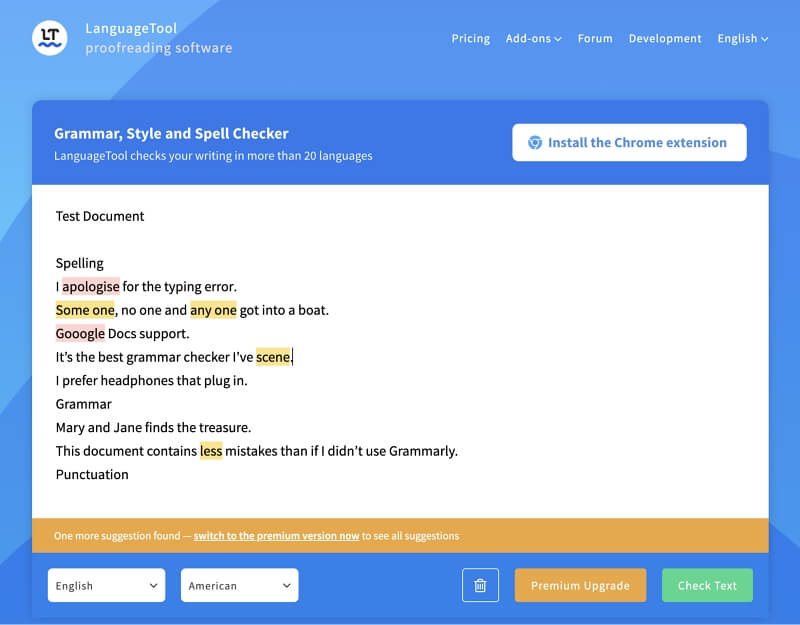The image size is (800, 625).
Task: Expand the Add-ons menu
Action: [533, 39]
